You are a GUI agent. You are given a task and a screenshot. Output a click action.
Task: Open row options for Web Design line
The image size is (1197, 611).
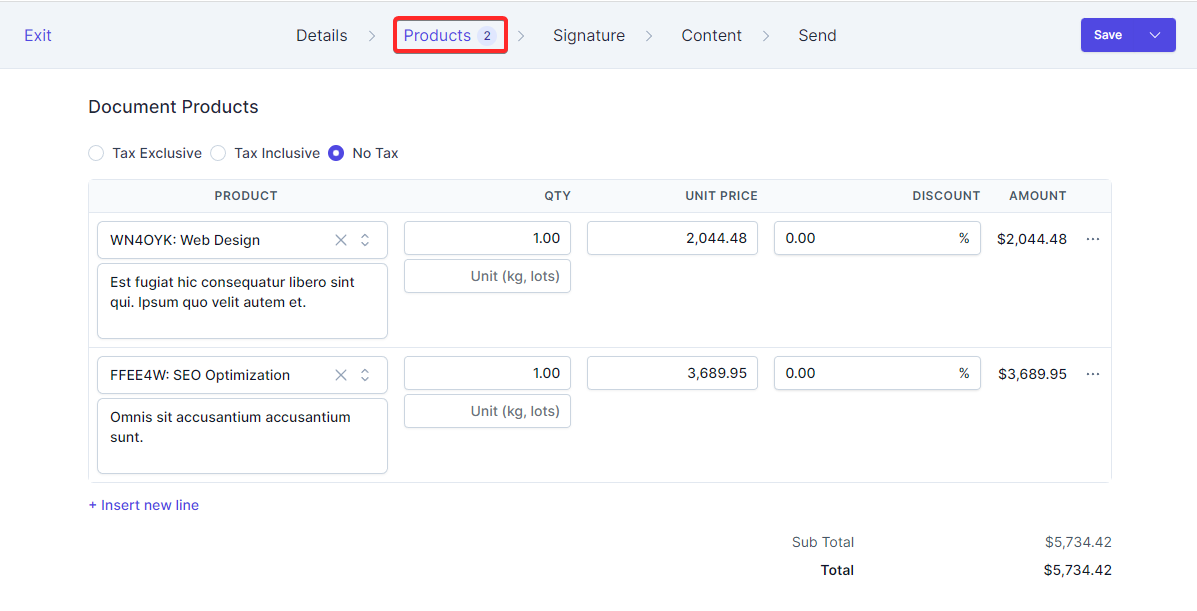point(1092,239)
